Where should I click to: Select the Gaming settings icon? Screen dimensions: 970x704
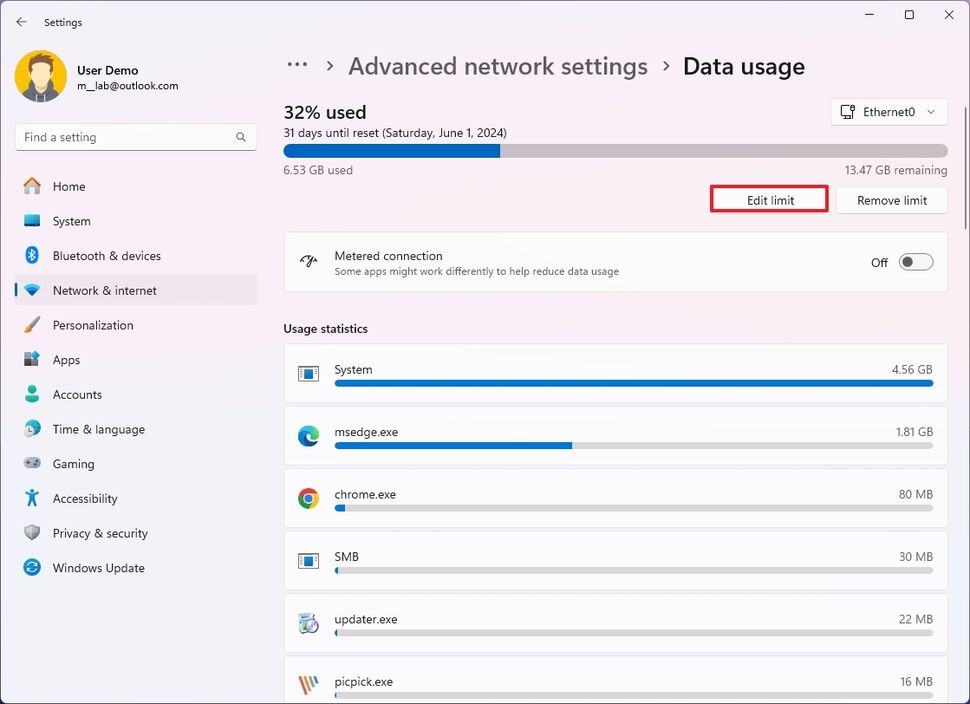click(x=31, y=464)
